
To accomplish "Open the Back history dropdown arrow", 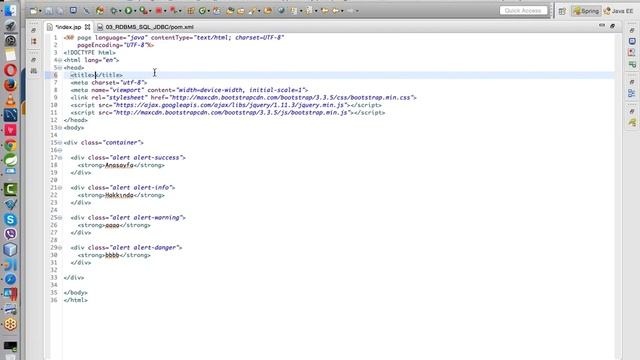I will [x=342, y=11].
